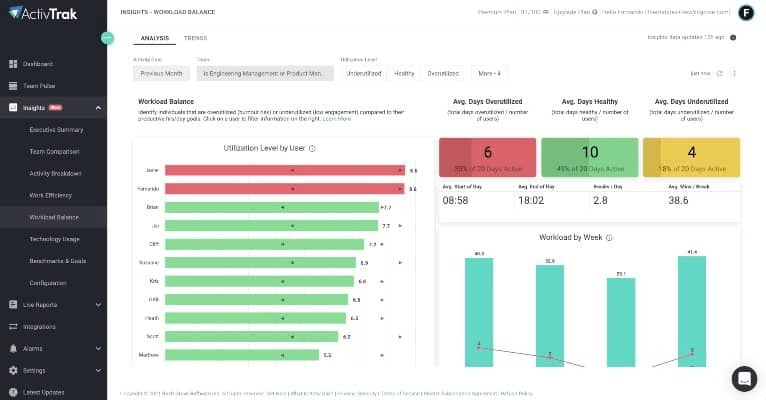Click the red Avg. Days Overutilized tile

(487, 158)
